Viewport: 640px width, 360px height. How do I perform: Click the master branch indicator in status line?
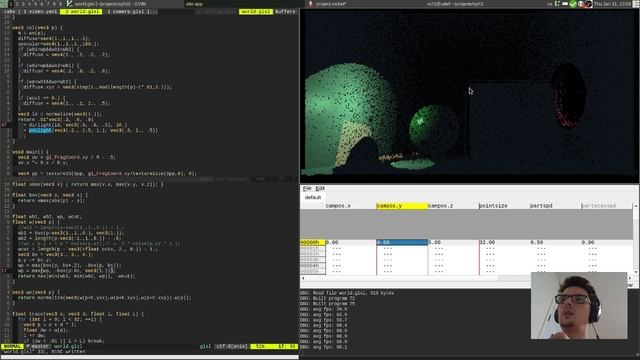(x=38, y=346)
